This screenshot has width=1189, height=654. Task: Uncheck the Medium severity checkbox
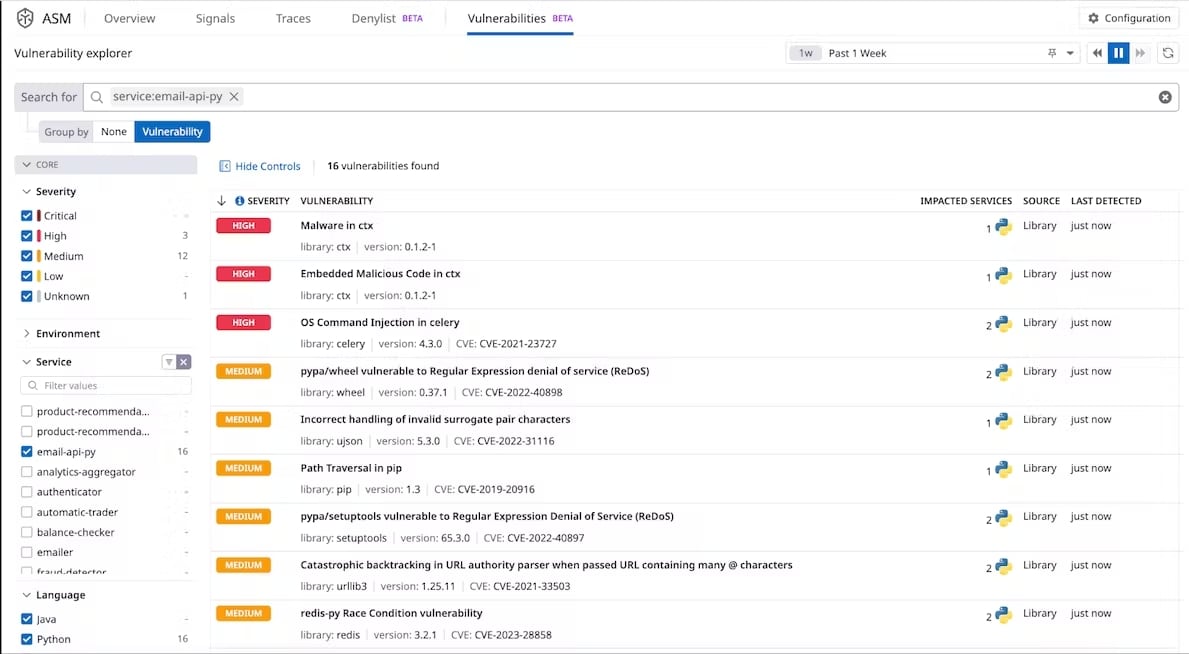27,256
